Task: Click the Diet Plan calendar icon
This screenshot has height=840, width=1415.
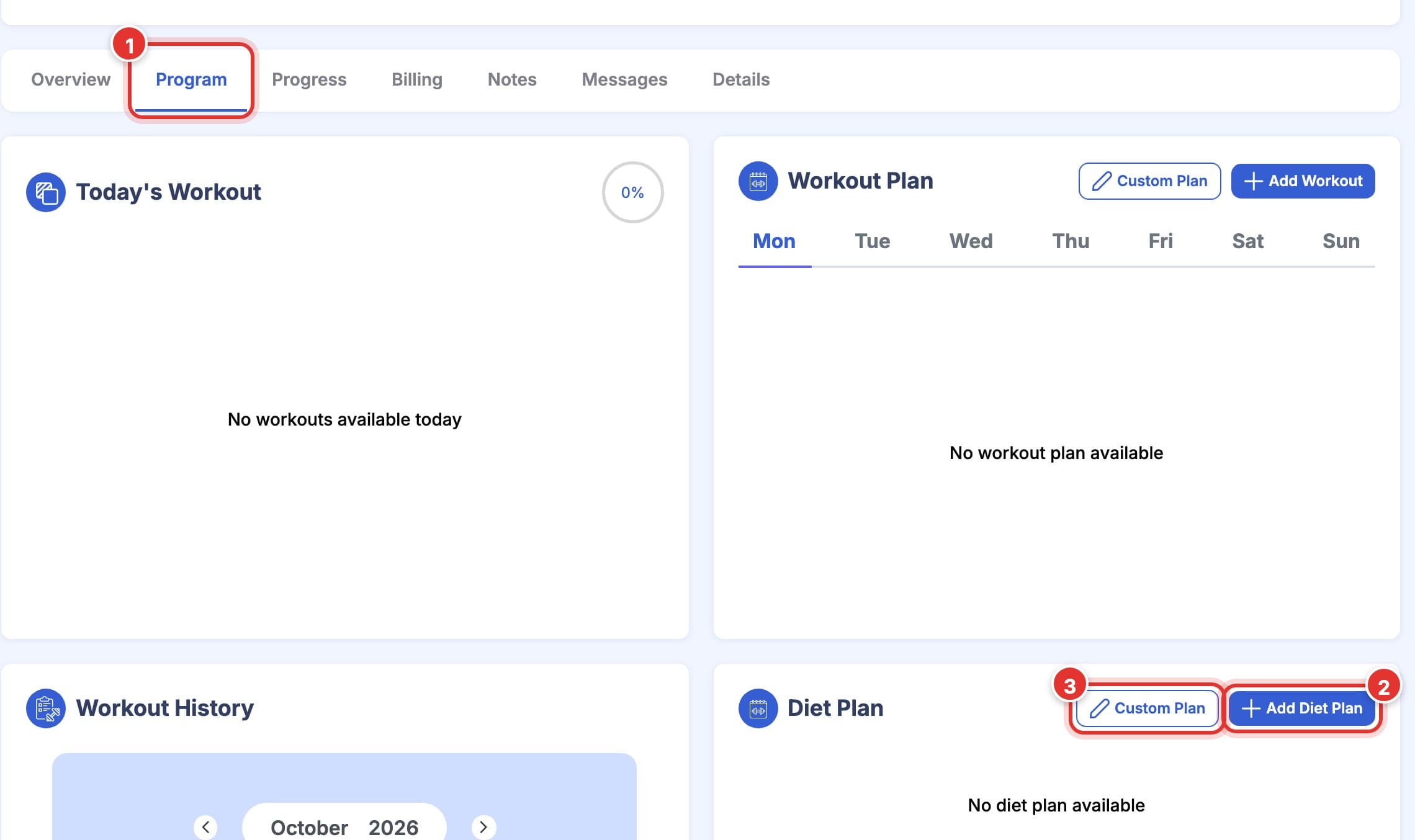Action: [758, 708]
